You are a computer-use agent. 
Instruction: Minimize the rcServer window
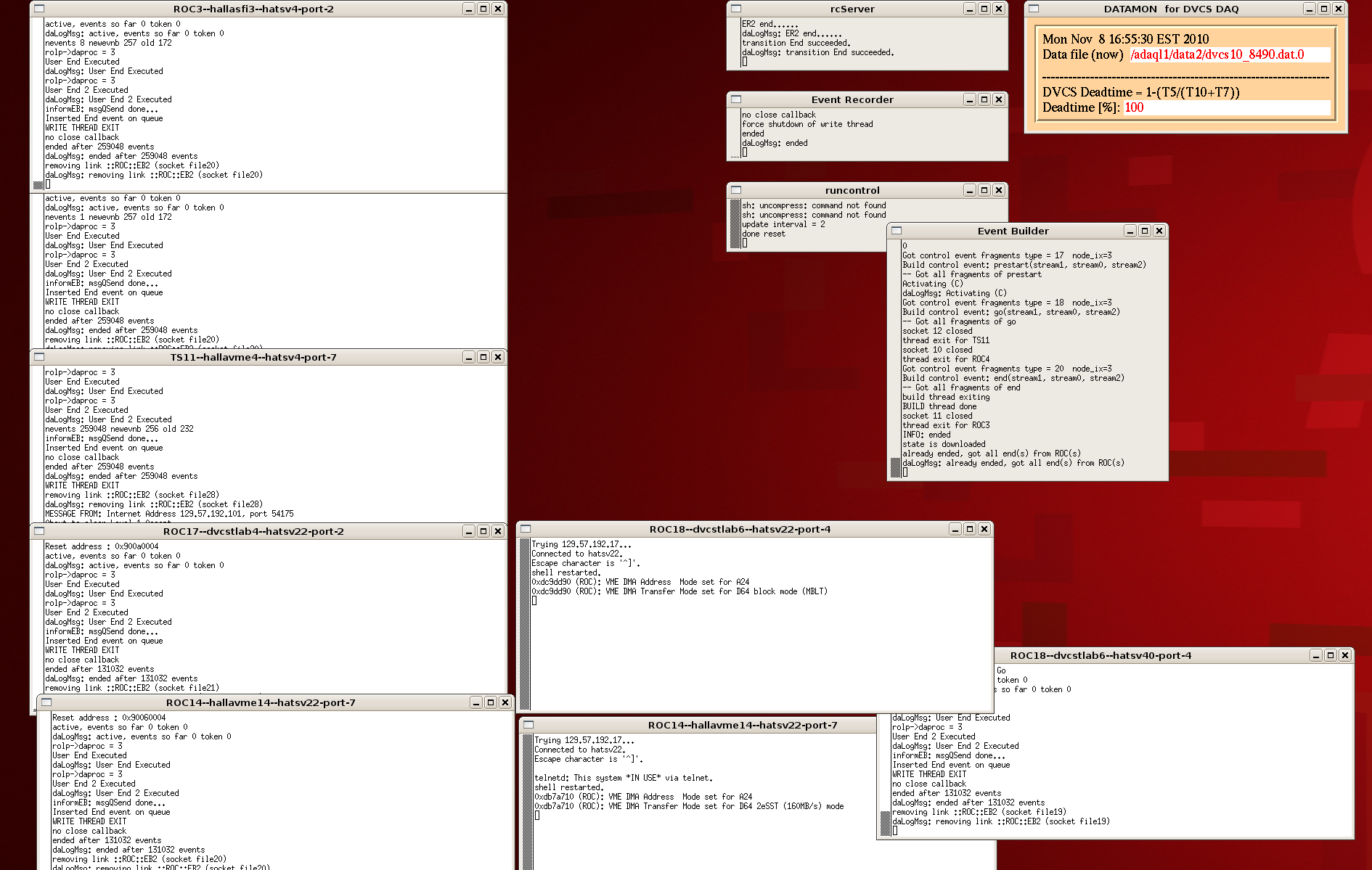[970, 9]
